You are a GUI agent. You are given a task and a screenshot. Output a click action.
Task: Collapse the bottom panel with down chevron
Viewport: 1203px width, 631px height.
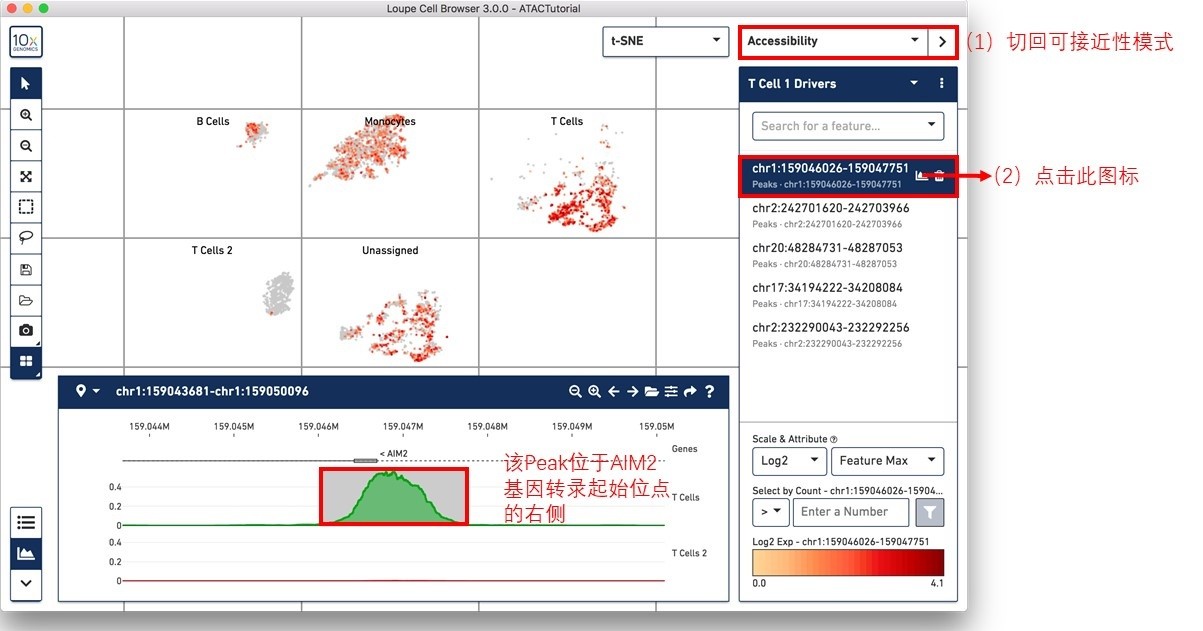[x=26, y=583]
